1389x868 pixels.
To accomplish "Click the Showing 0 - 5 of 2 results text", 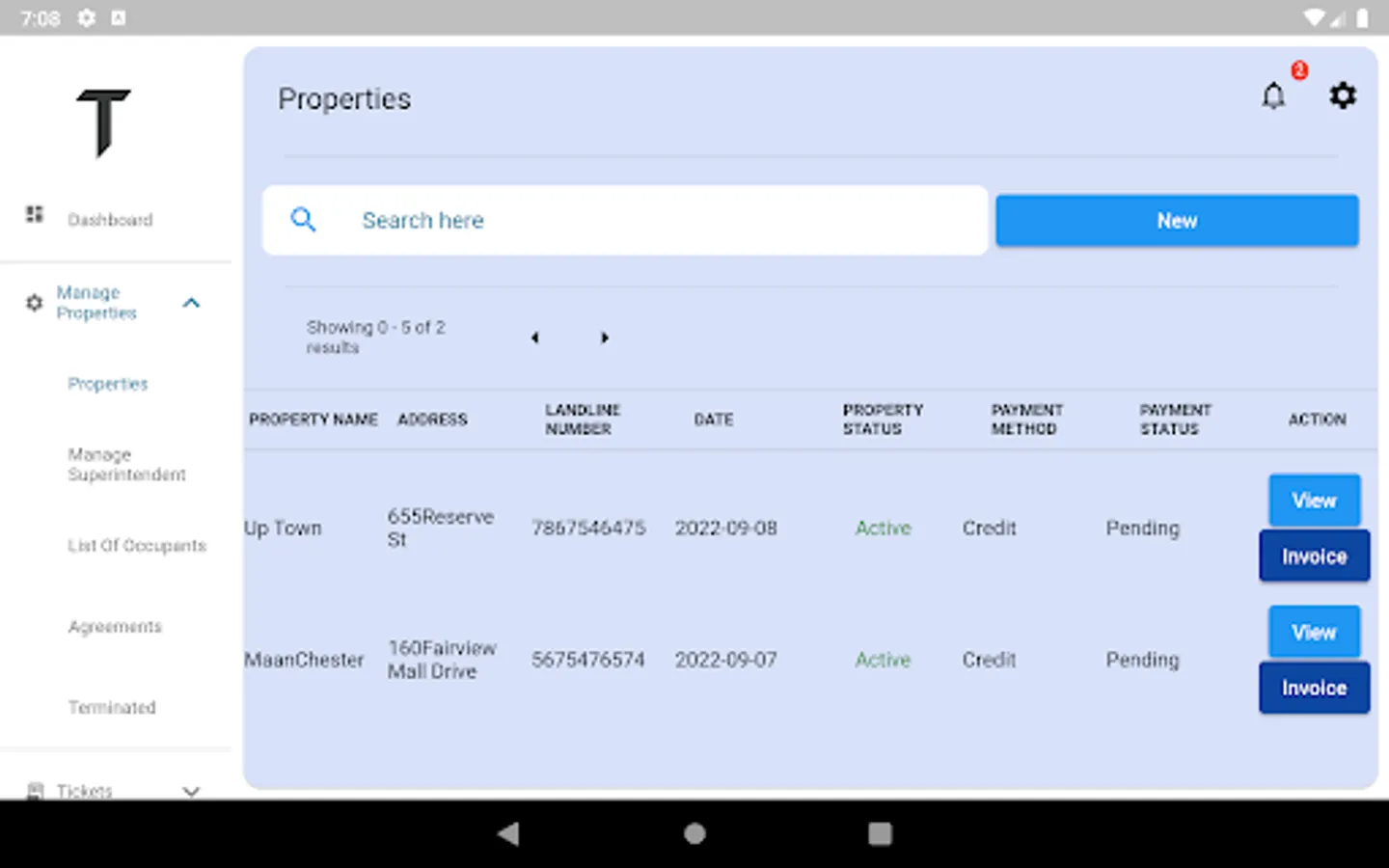I will pos(376,338).
